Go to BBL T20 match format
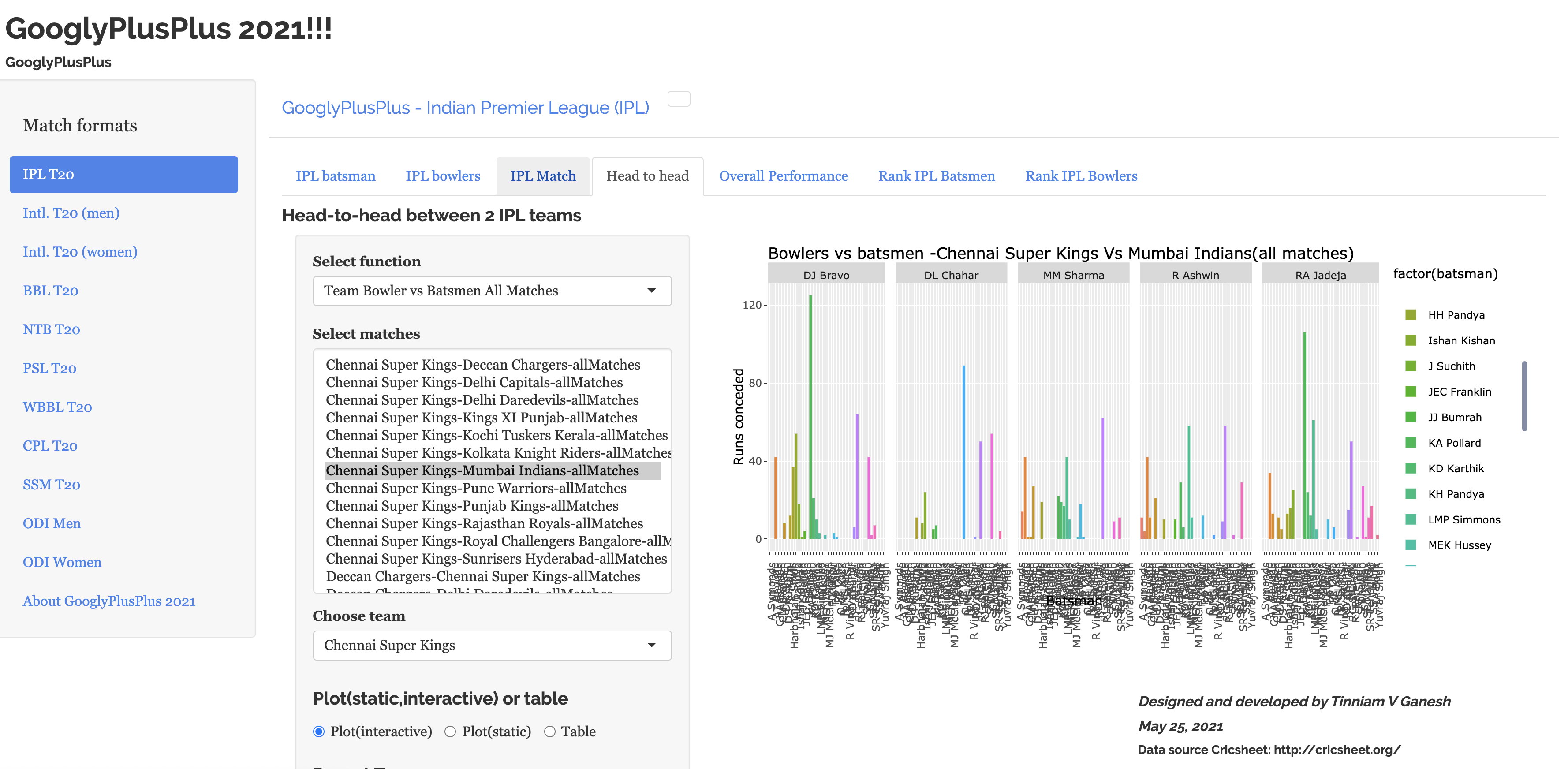Image resolution: width=1568 pixels, height=769 pixels. click(51, 291)
